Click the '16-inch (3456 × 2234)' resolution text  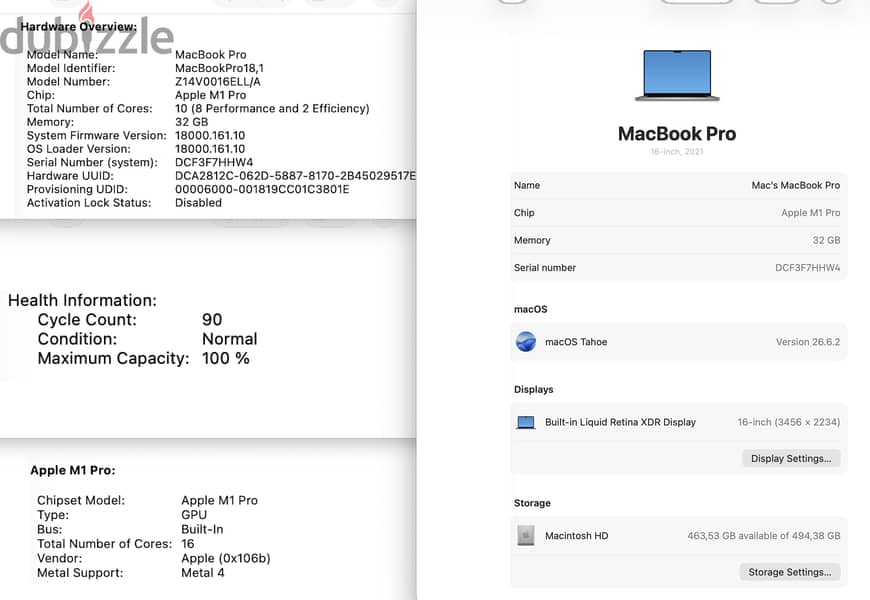point(788,422)
